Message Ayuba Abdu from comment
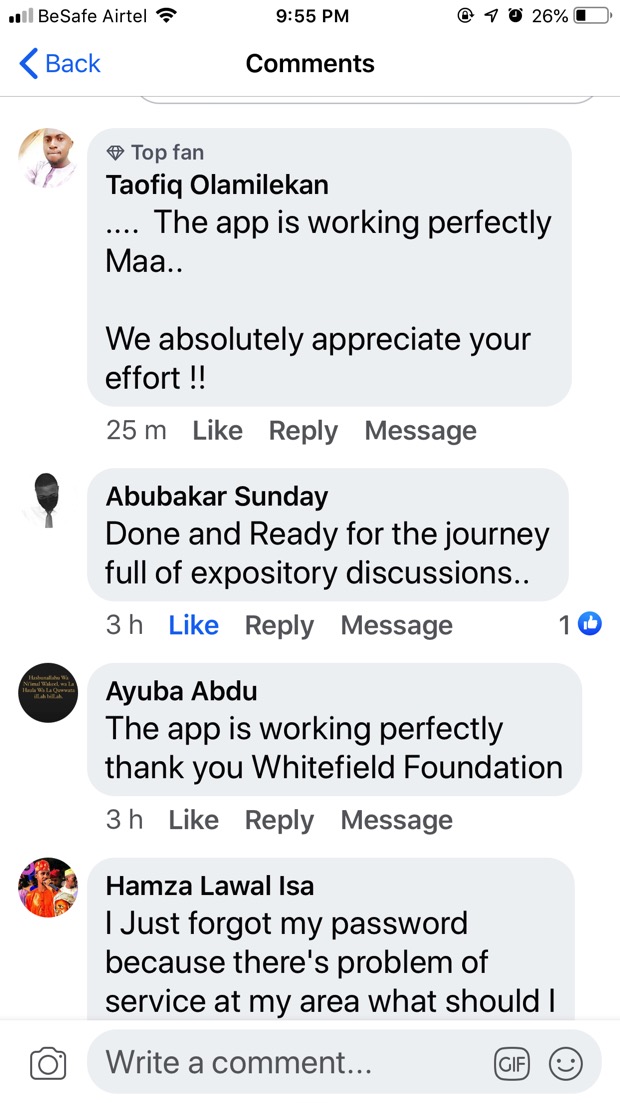 (x=397, y=820)
